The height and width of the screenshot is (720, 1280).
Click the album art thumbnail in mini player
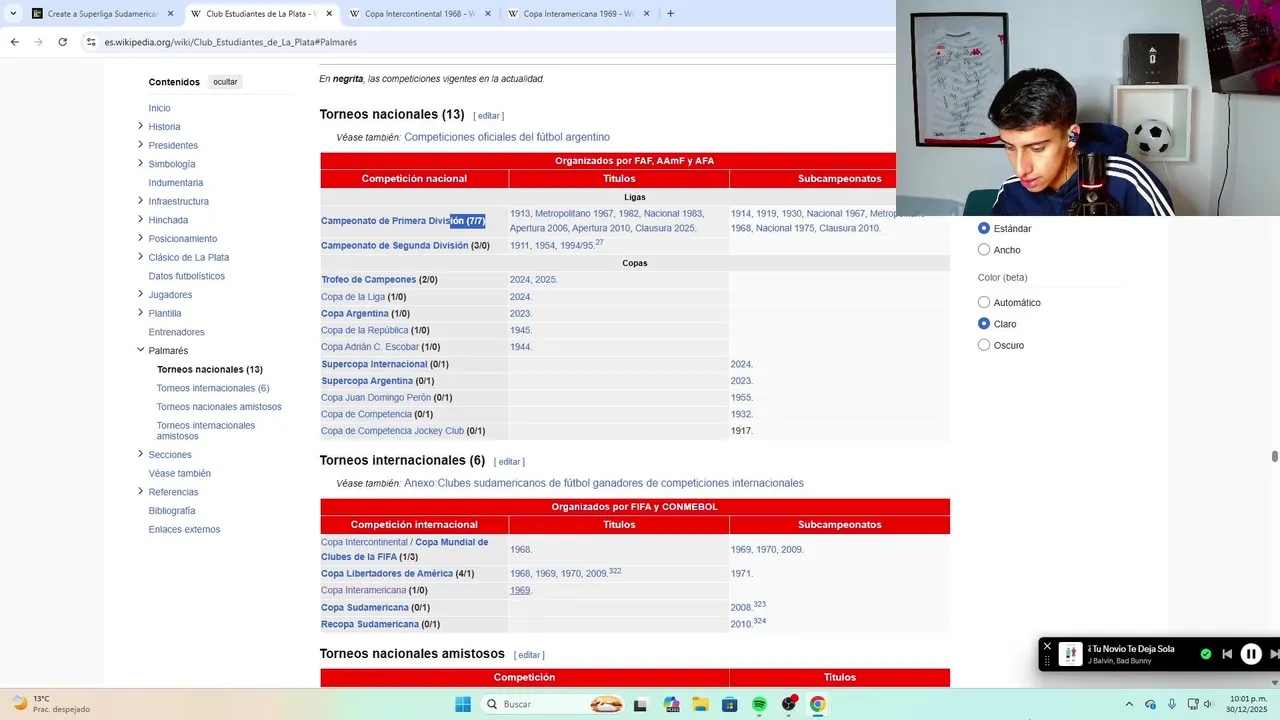click(x=1071, y=655)
